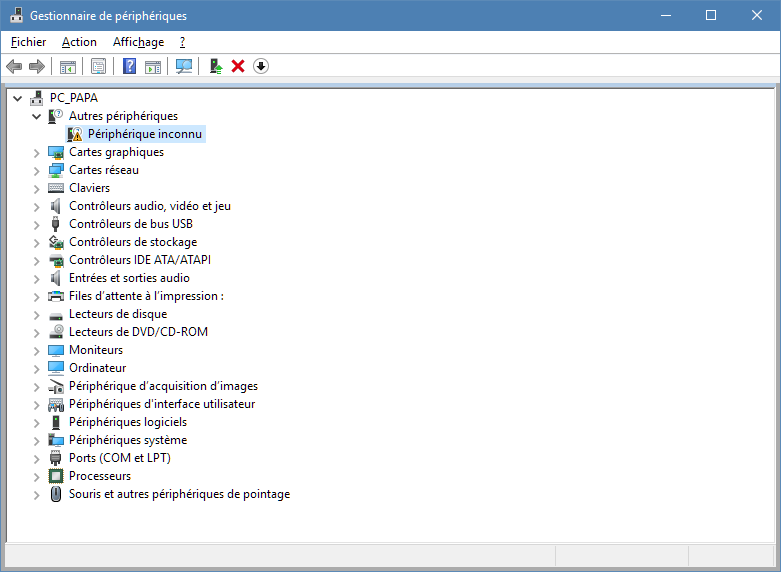
Task: Select Souris et autres périphériques de pointage
Action: (x=179, y=494)
